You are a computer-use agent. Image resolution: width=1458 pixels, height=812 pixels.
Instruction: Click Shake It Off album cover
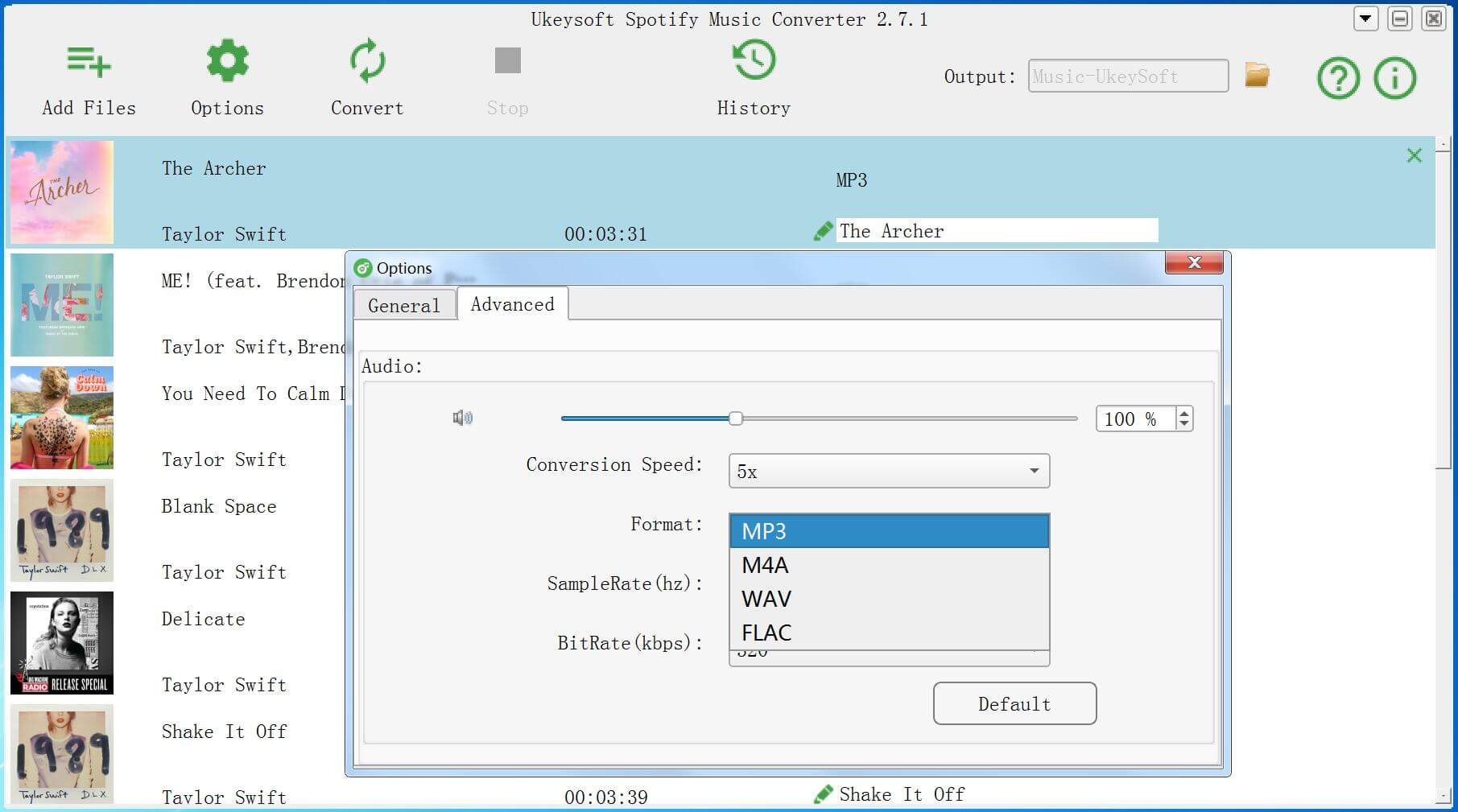pos(62,754)
